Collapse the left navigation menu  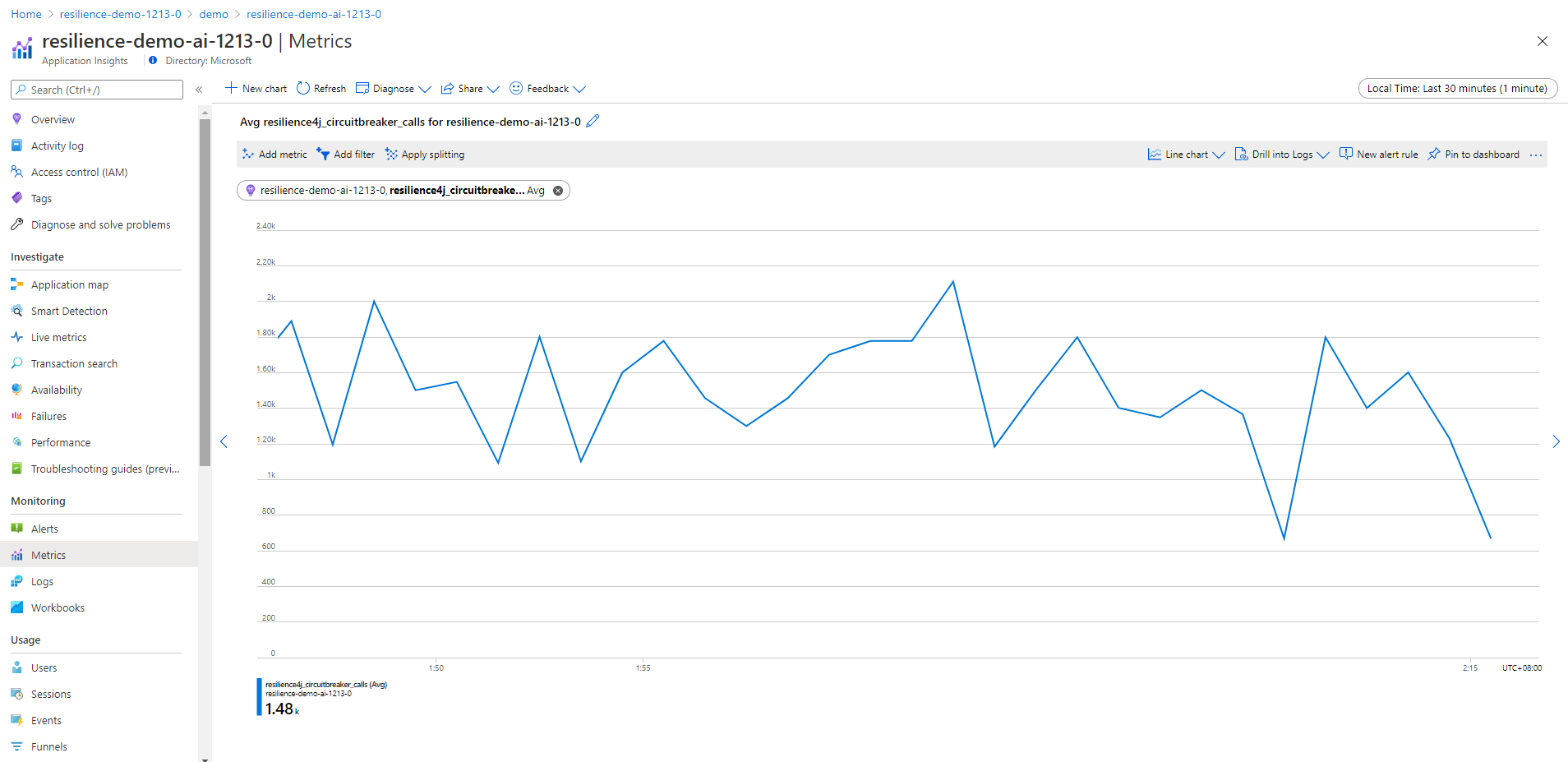pos(199,90)
